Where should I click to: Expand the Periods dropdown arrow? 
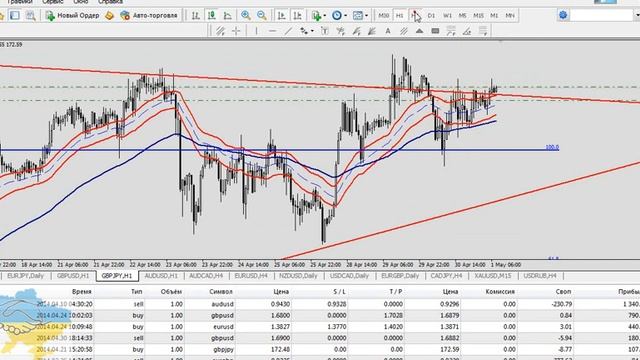point(345,16)
